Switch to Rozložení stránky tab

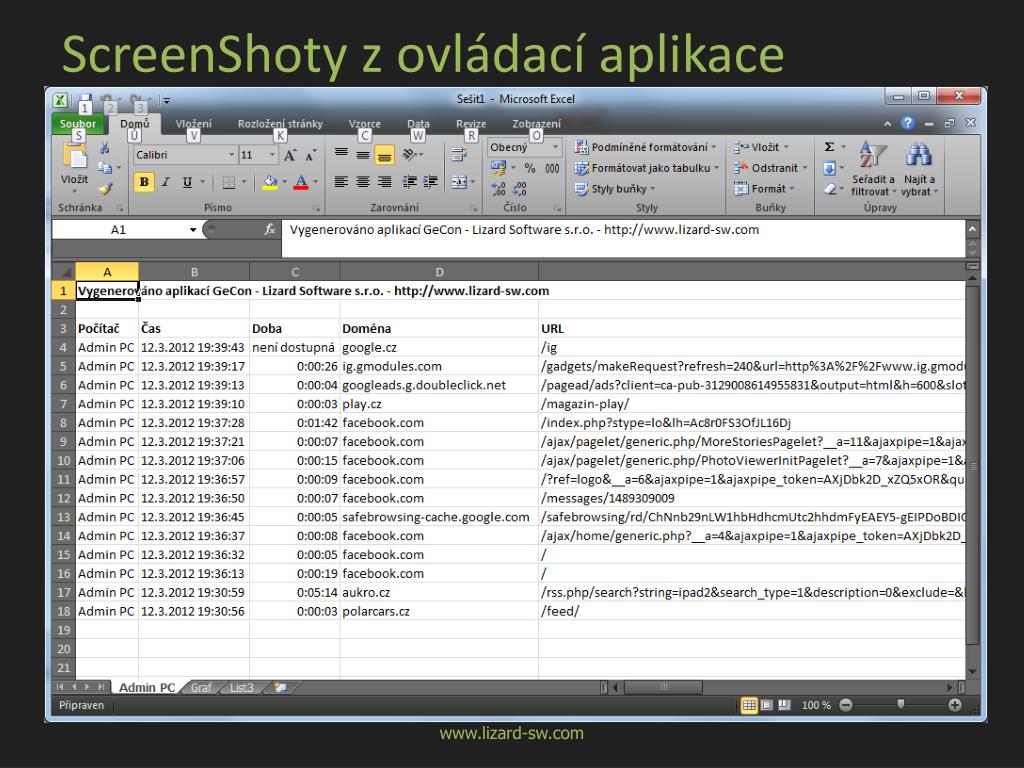(x=280, y=123)
